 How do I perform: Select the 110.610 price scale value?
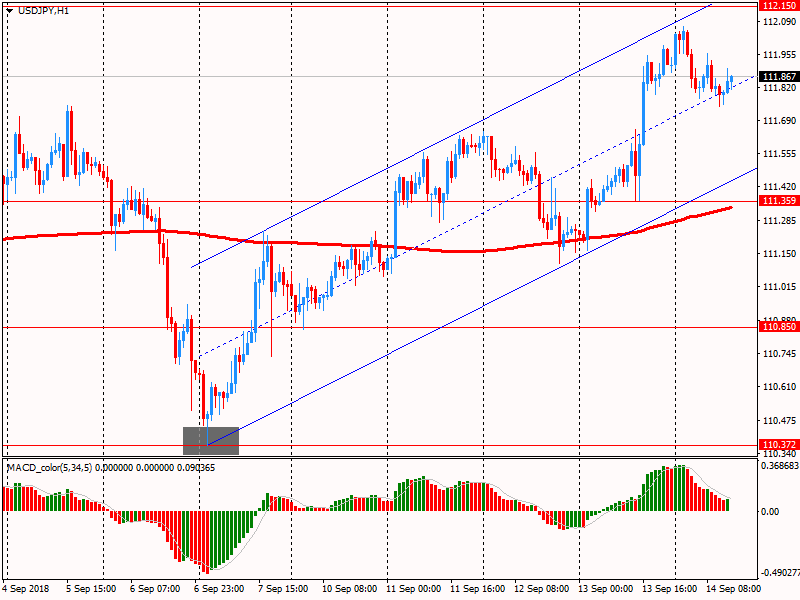tap(779, 387)
